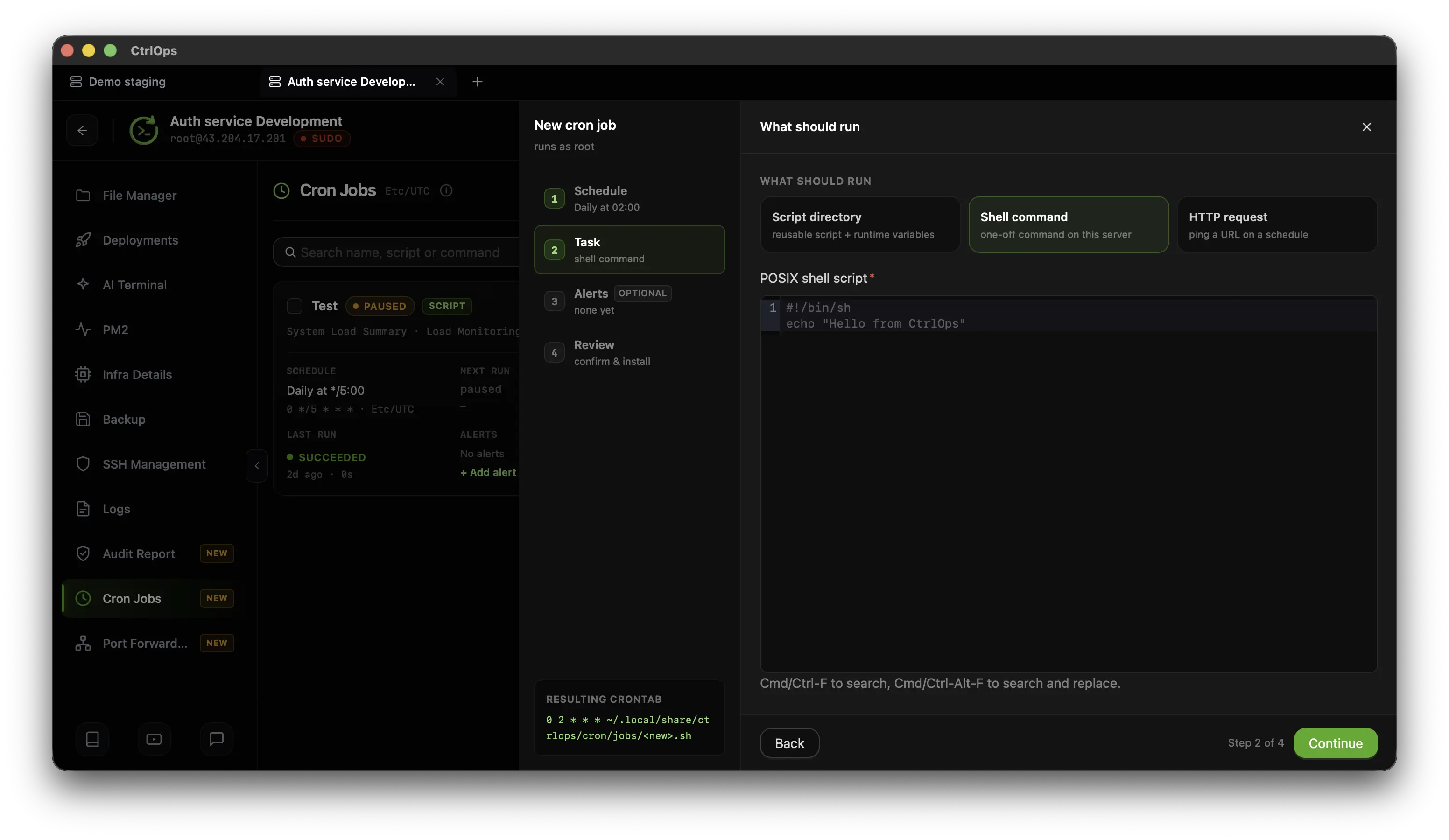Open Audit Report shield-check icon
1449x840 pixels.
[x=83, y=553]
